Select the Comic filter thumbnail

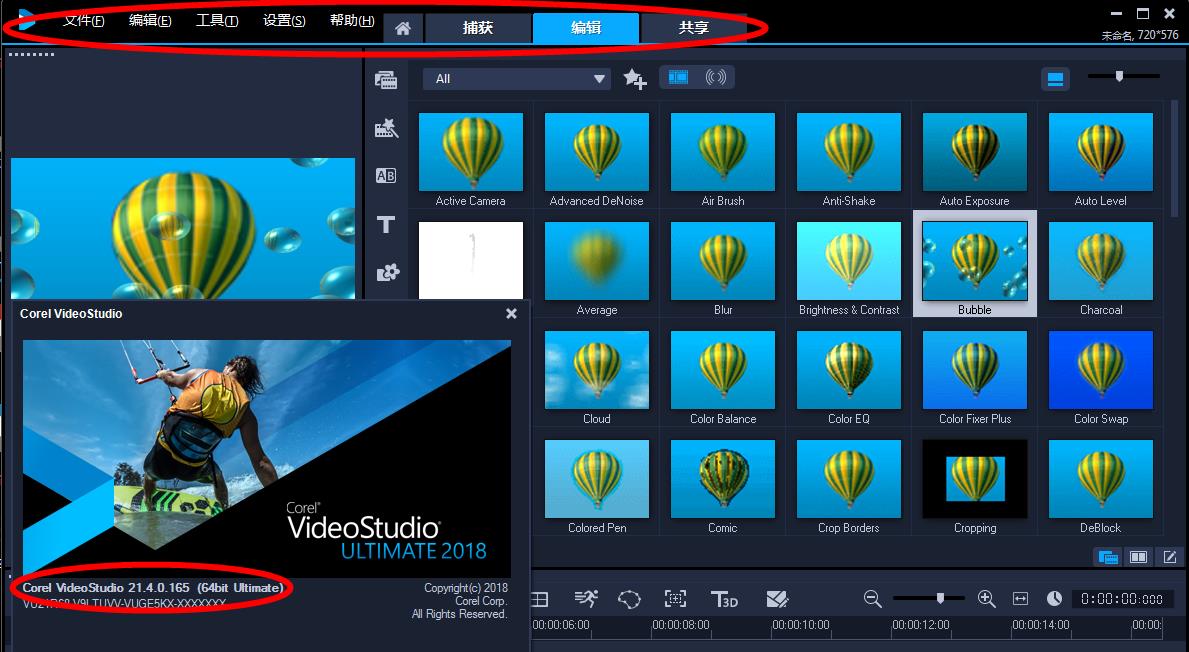(723, 479)
